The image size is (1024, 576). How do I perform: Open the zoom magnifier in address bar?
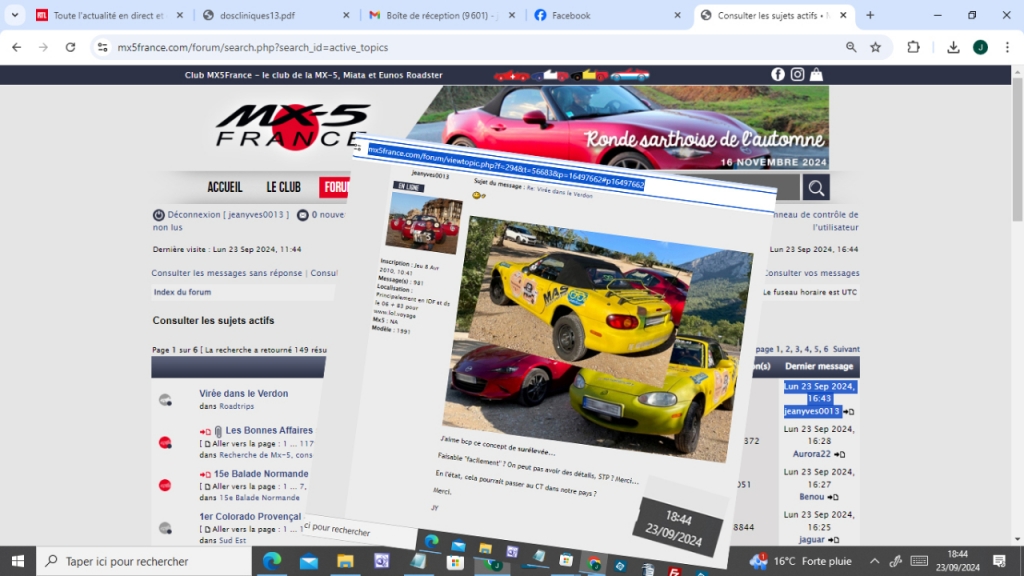851,47
